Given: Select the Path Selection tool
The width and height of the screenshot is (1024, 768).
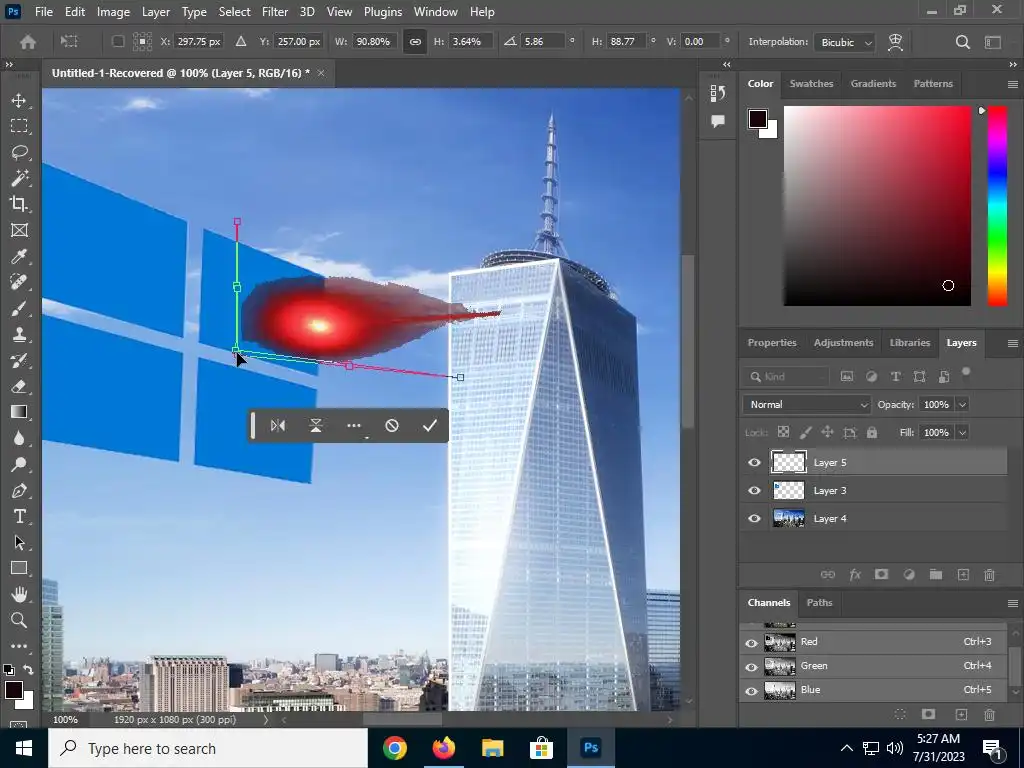Looking at the screenshot, I should pos(19,543).
